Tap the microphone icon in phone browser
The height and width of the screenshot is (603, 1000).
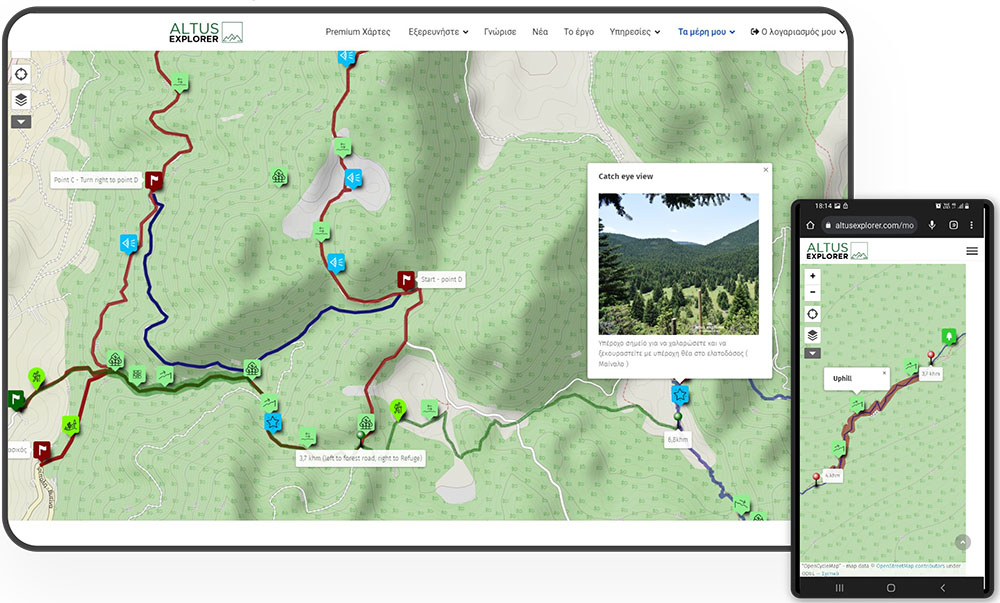[x=932, y=225]
